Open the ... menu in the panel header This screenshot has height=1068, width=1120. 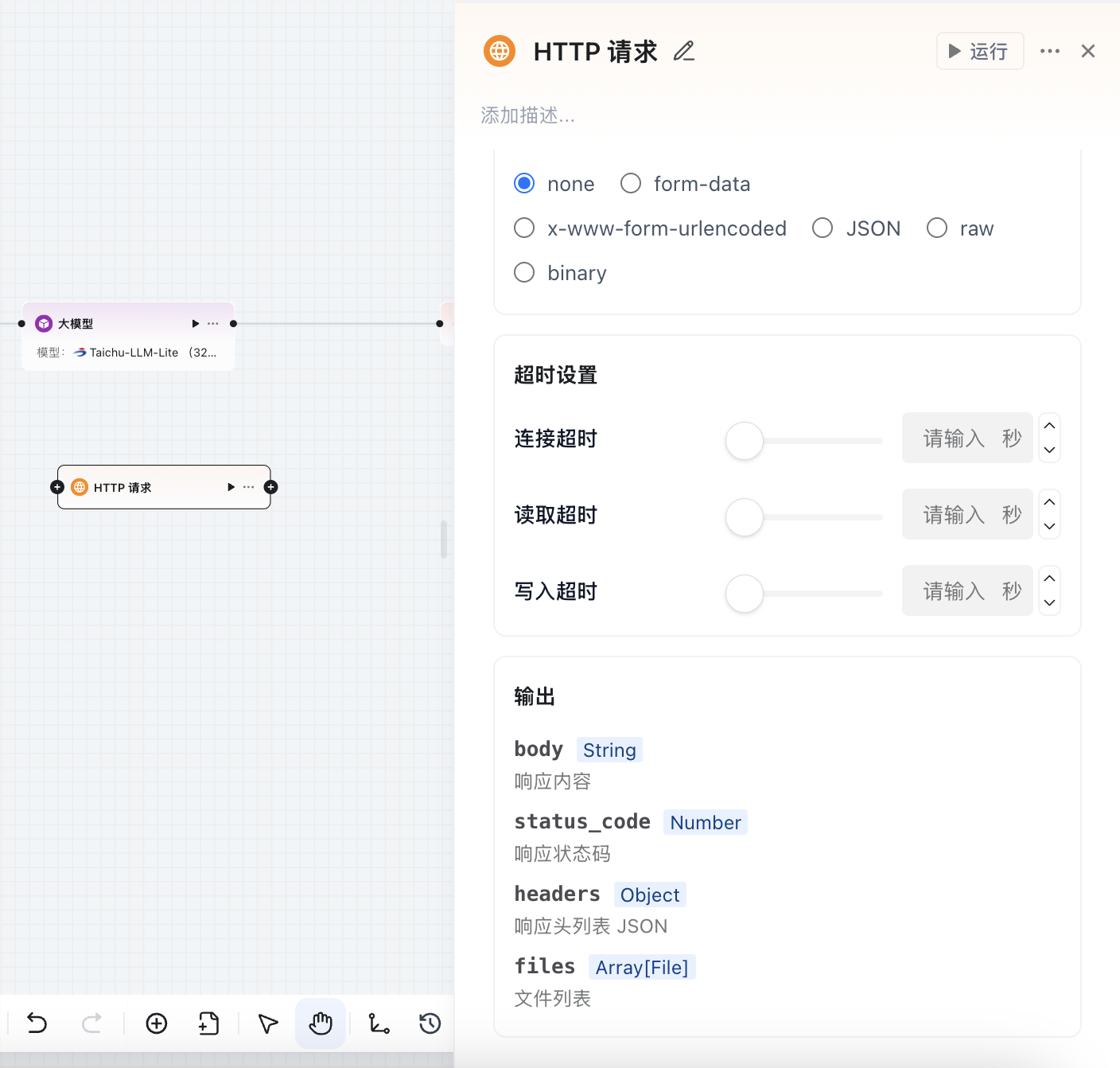click(1050, 51)
